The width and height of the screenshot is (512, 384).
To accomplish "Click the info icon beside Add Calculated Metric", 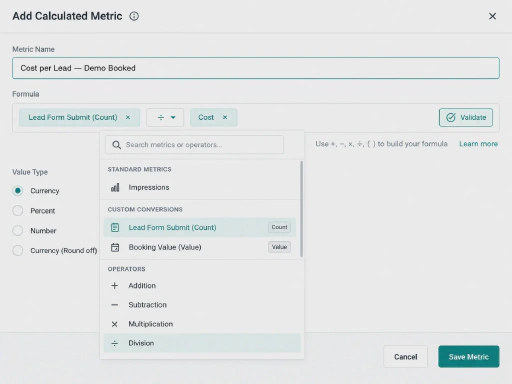I will (134, 16).
